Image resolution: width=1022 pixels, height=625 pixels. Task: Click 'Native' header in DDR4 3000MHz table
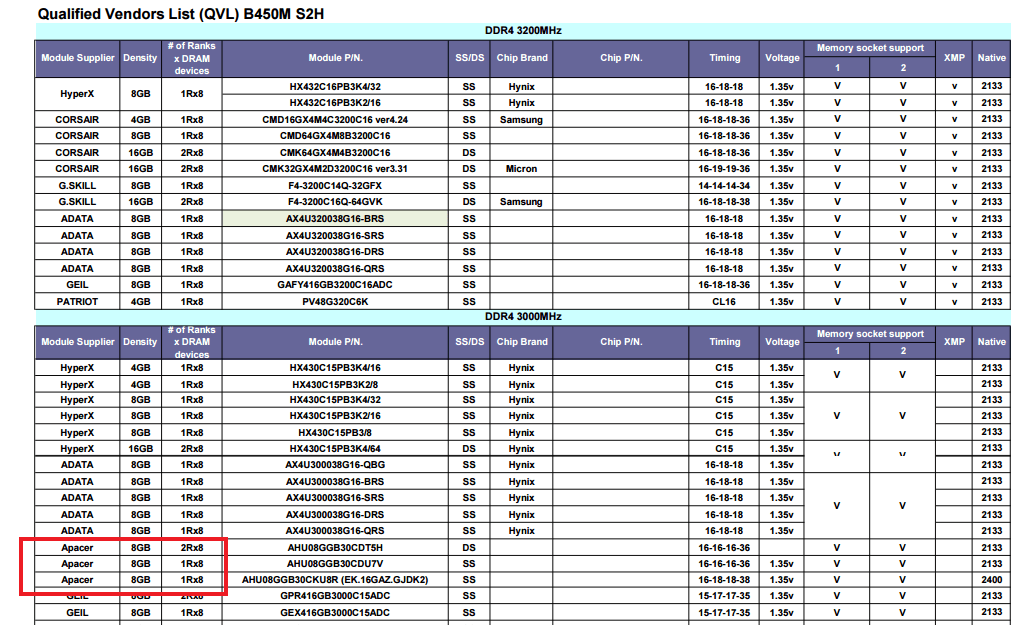(x=991, y=342)
